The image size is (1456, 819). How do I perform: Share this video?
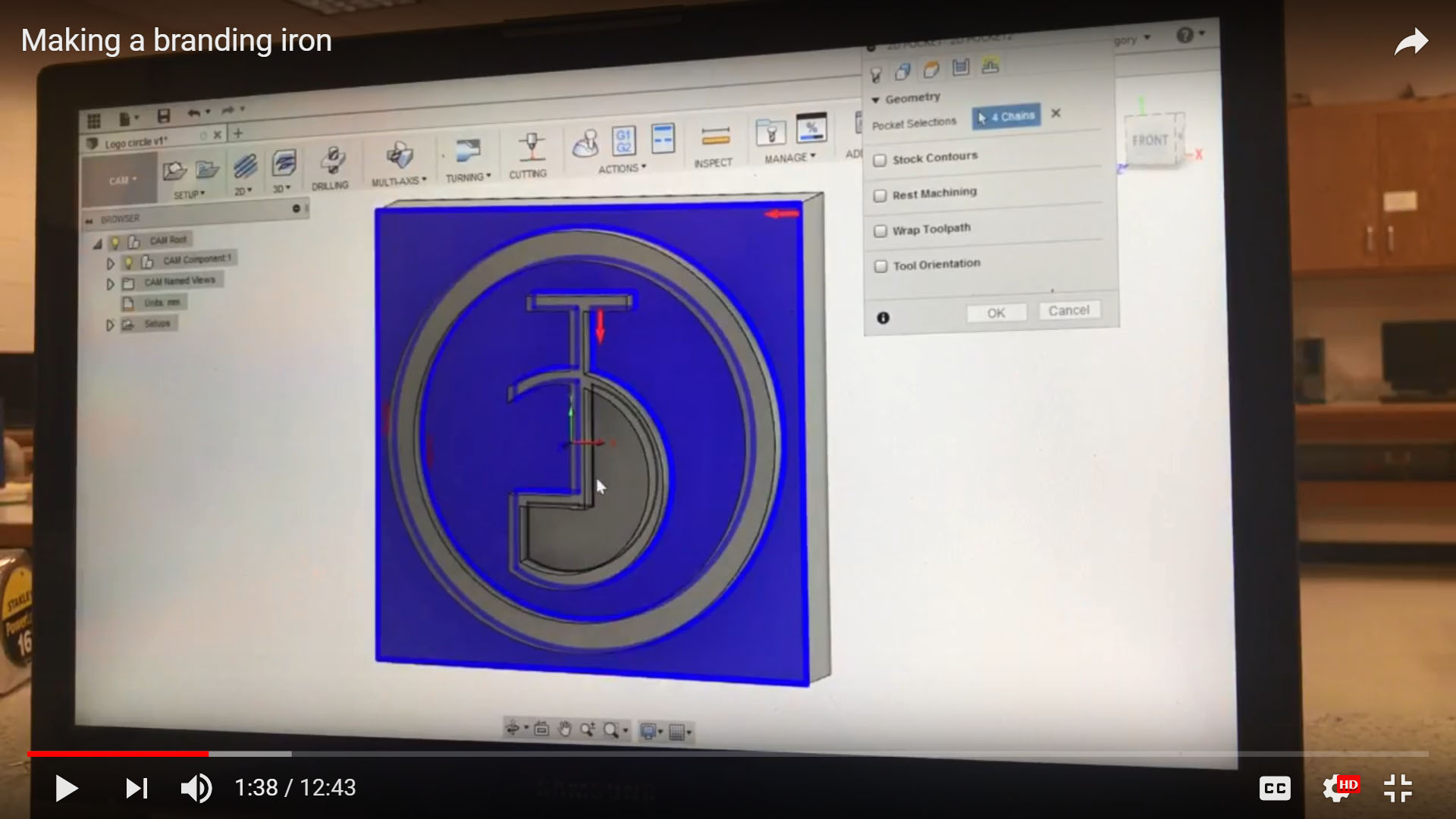tap(1410, 42)
